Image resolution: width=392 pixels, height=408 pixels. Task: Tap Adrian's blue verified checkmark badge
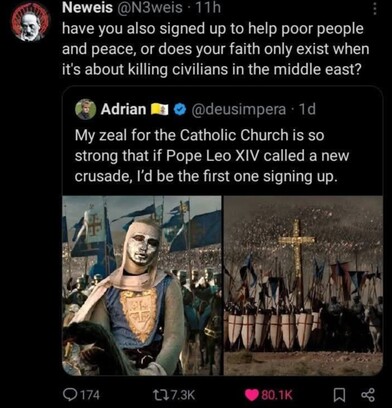point(180,109)
